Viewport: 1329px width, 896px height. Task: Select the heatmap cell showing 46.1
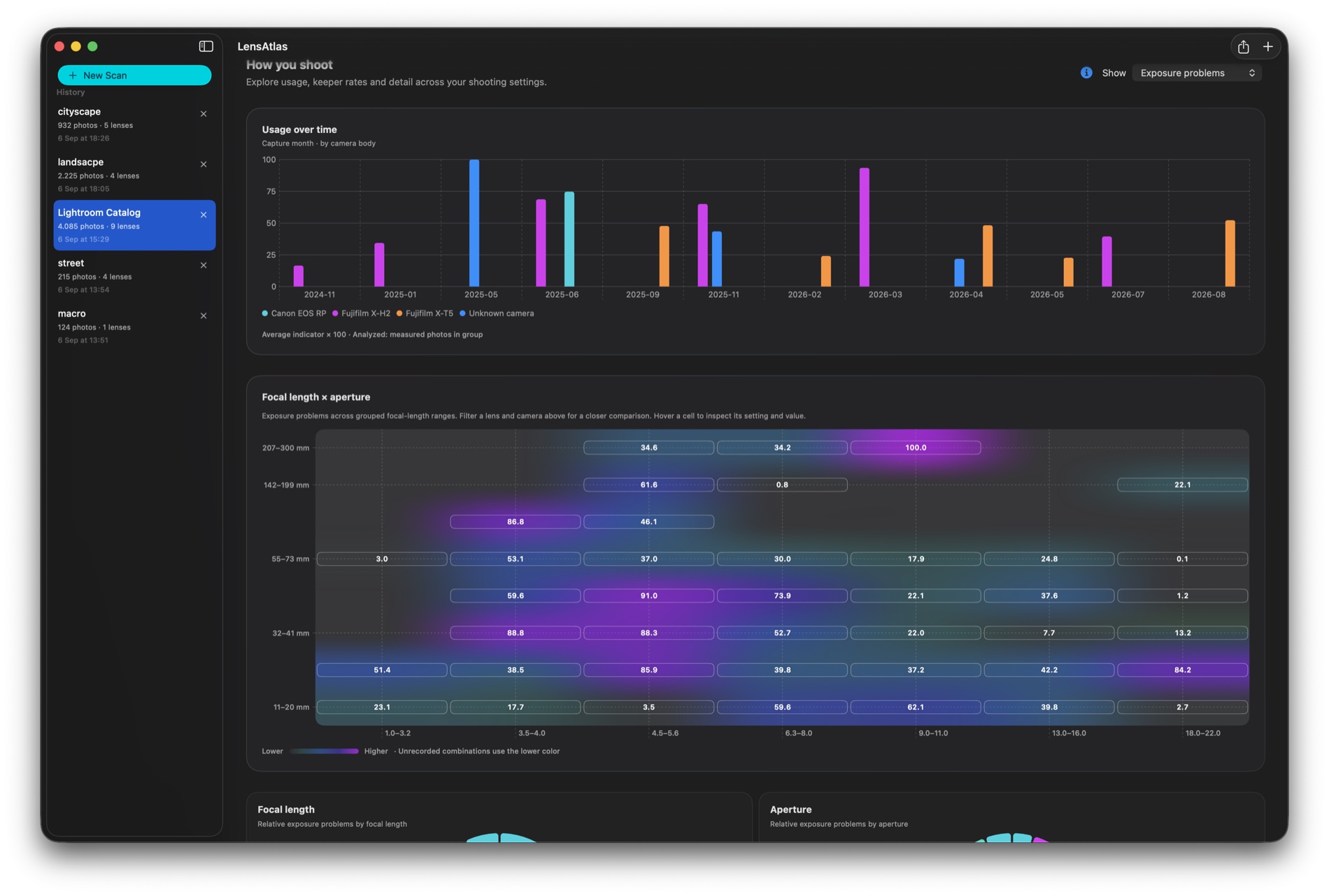tap(648, 522)
